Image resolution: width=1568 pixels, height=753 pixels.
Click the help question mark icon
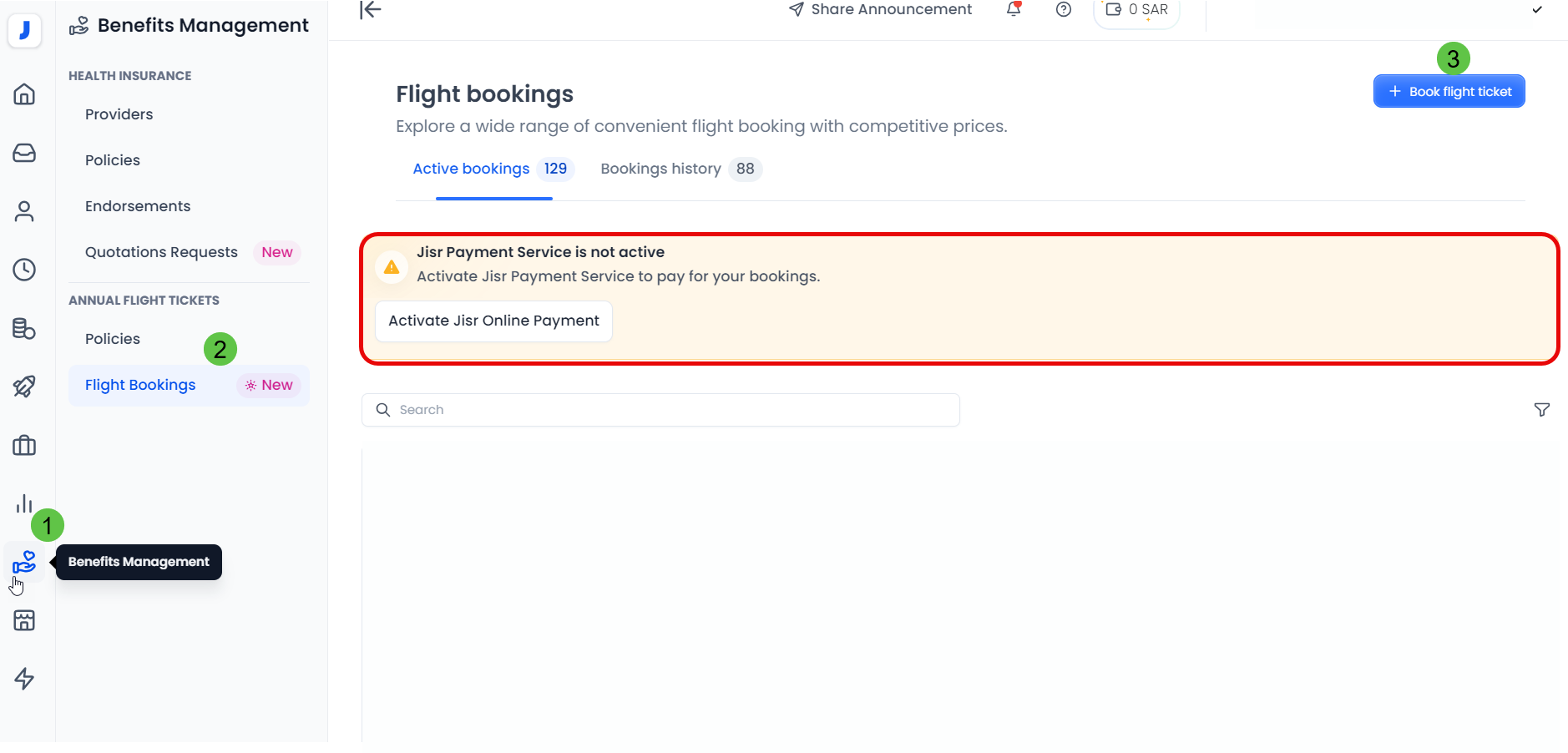1063,9
